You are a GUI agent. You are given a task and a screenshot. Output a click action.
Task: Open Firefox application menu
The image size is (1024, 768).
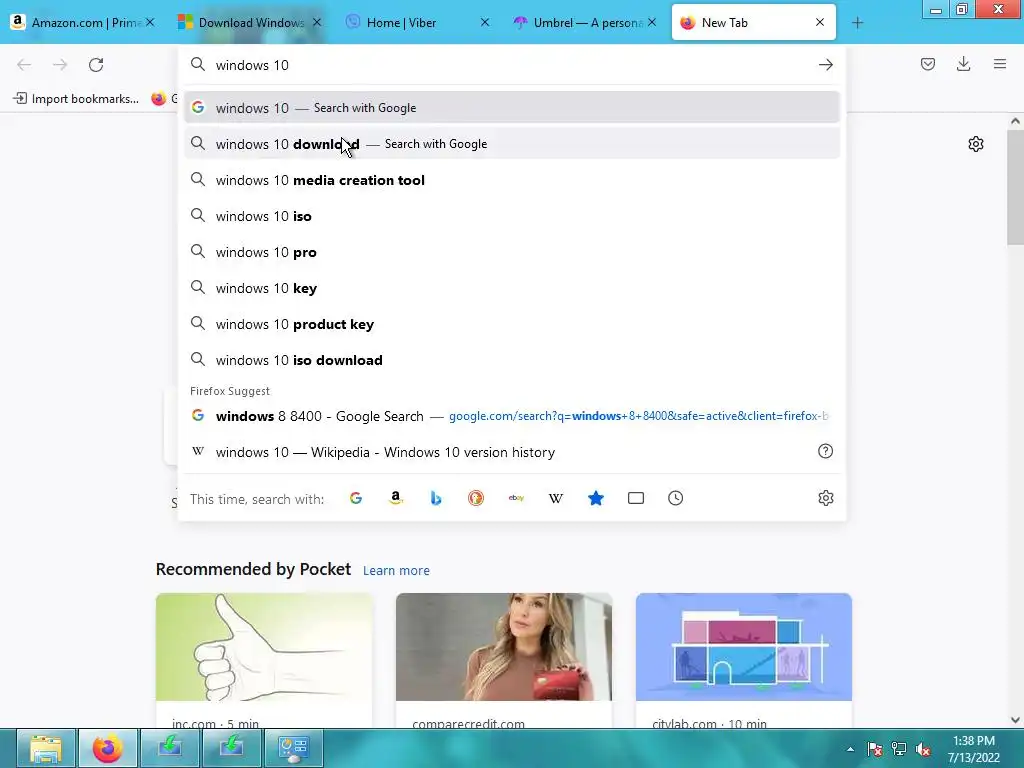[x=1000, y=64]
